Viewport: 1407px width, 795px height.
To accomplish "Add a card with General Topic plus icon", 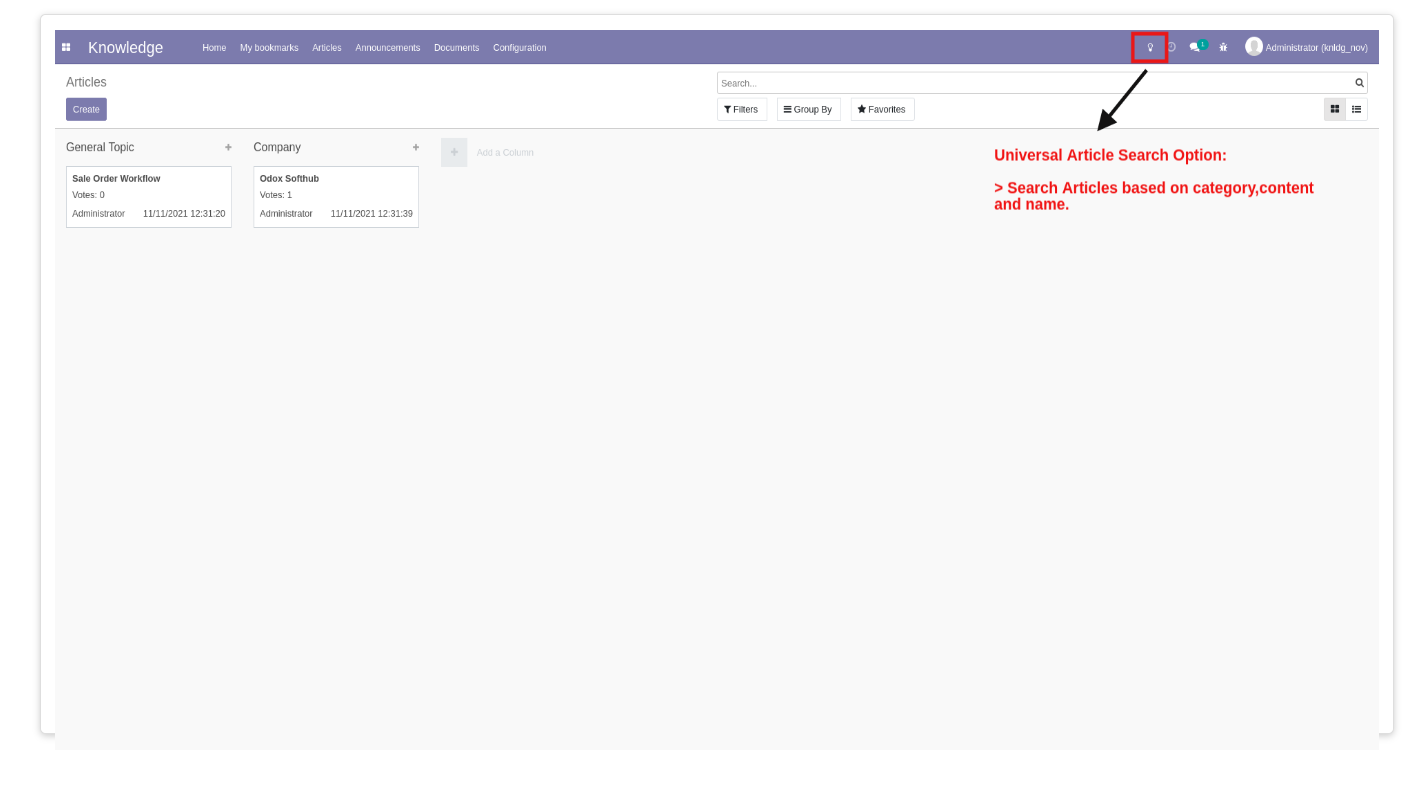I will point(228,147).
